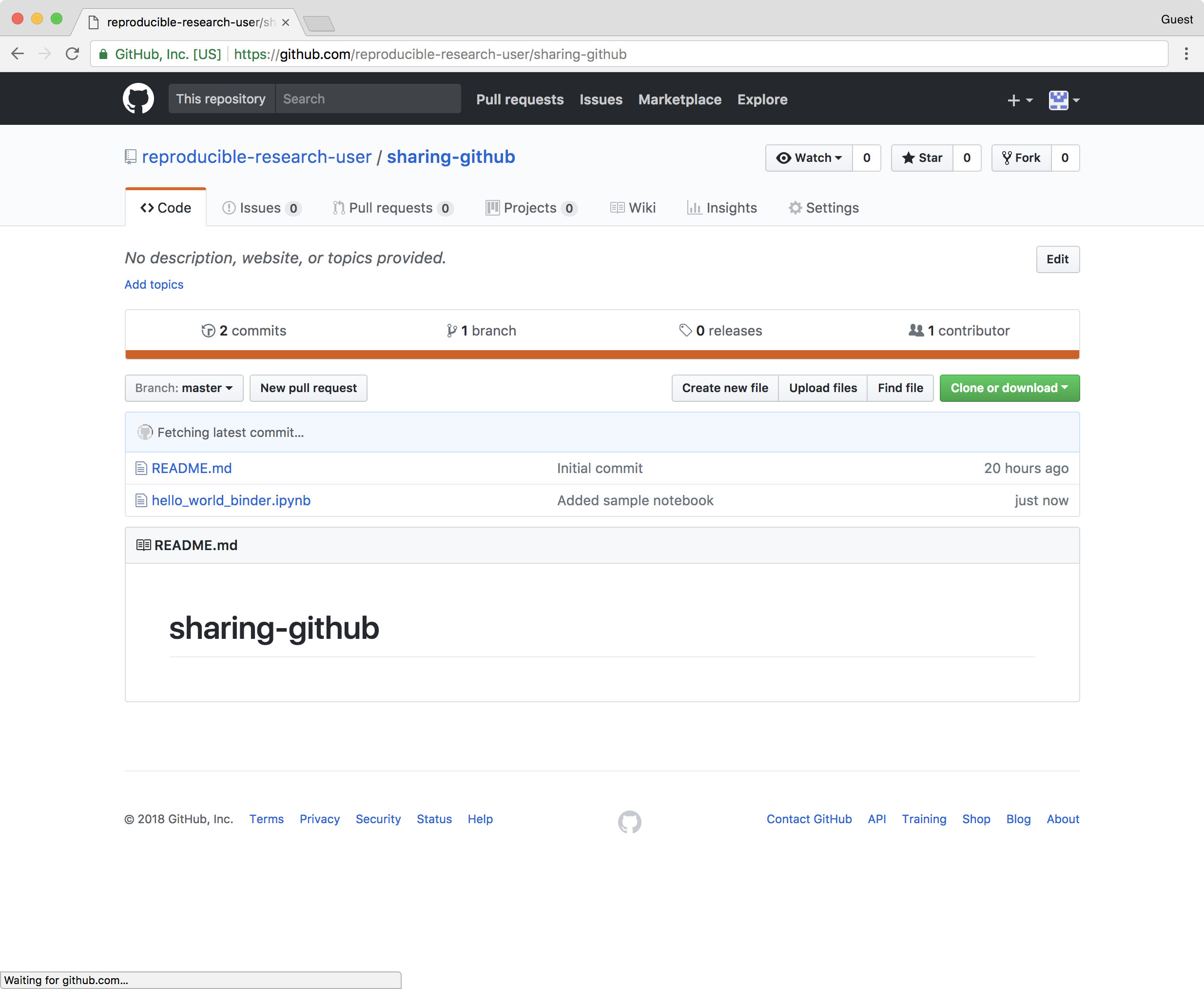The width and height of the screenshot is (1204, 989).
Task: Expand the Branch master dropdown
Action: pyautogui.click(x=183, y=387)
